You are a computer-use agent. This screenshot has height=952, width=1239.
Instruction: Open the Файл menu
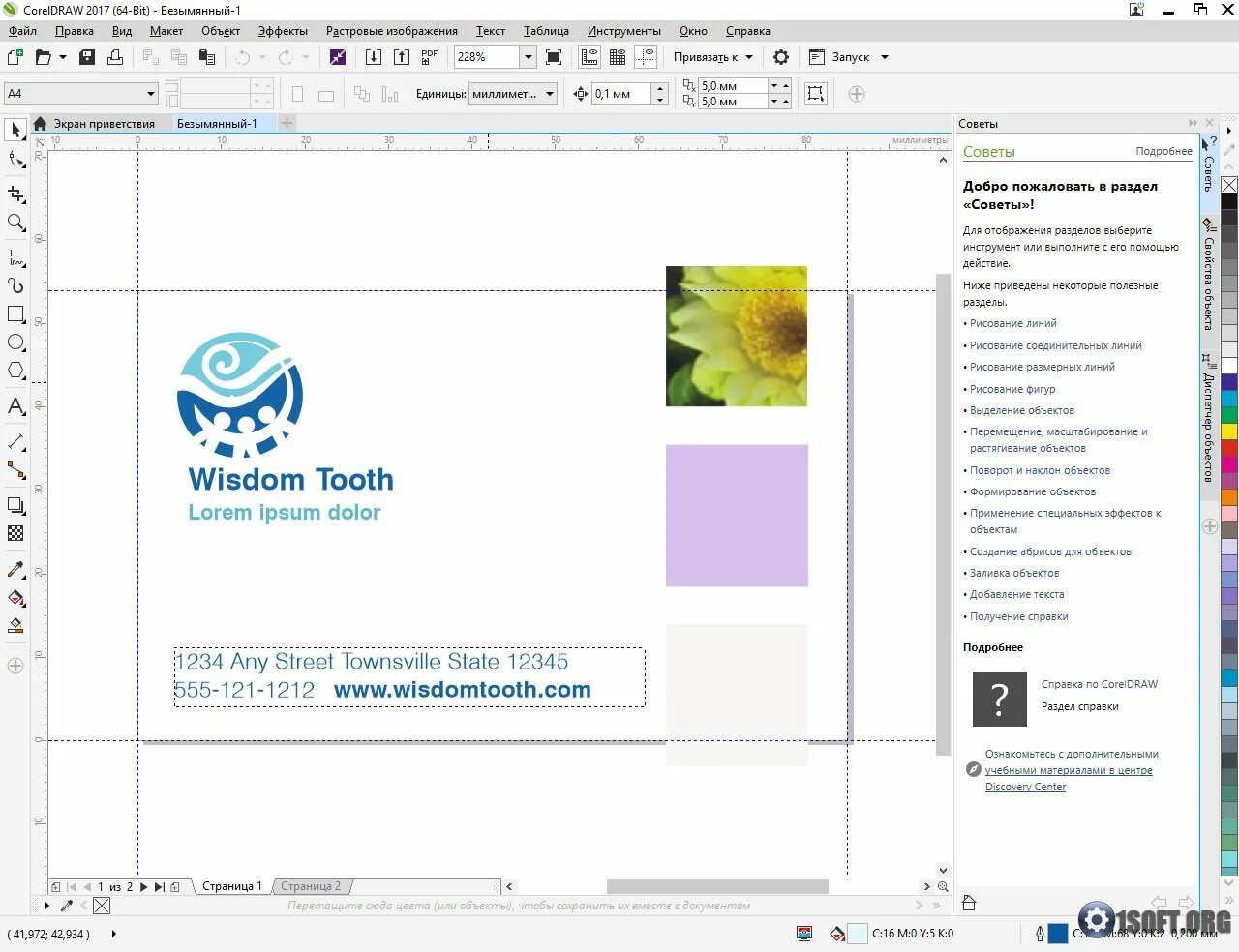pos(22,31)
